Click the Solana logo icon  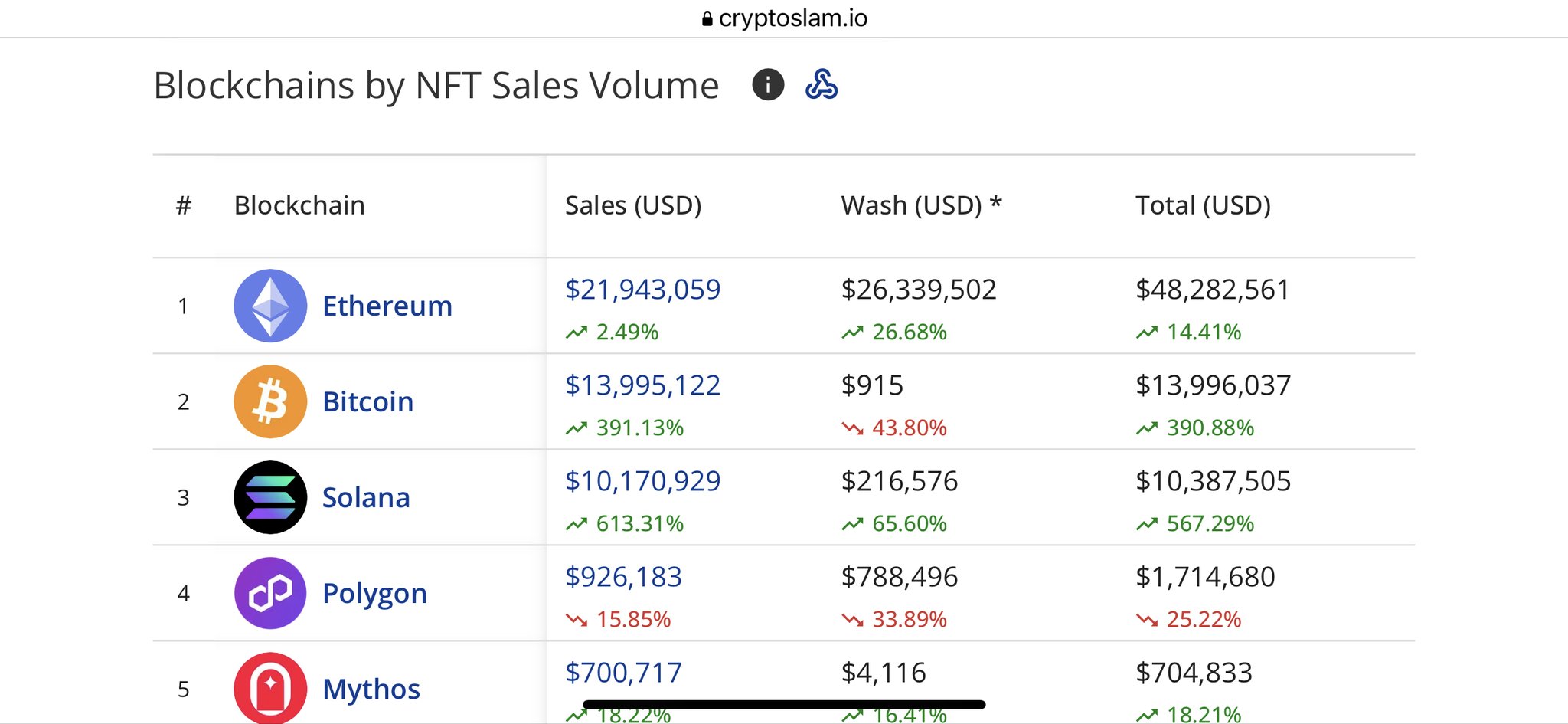[270, 497]
